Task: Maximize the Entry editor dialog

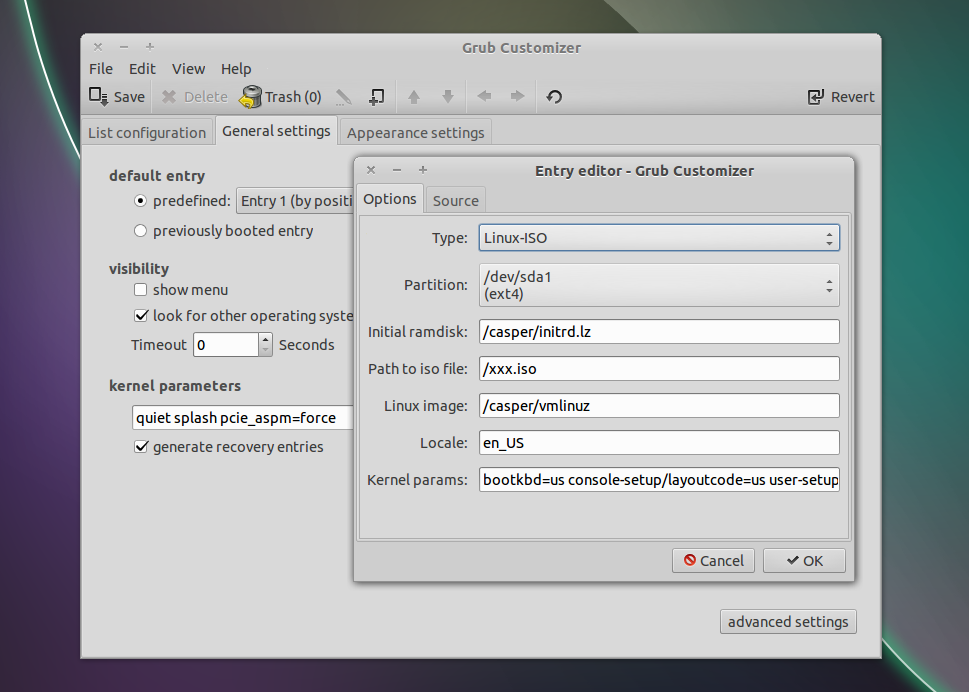Action: tap(423, 170)
